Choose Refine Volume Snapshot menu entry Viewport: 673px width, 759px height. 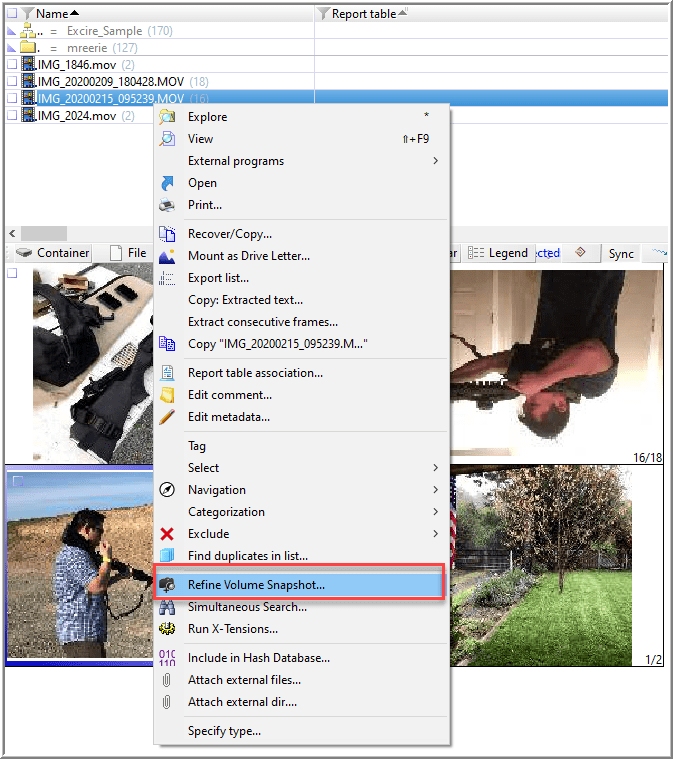[256, 584]
